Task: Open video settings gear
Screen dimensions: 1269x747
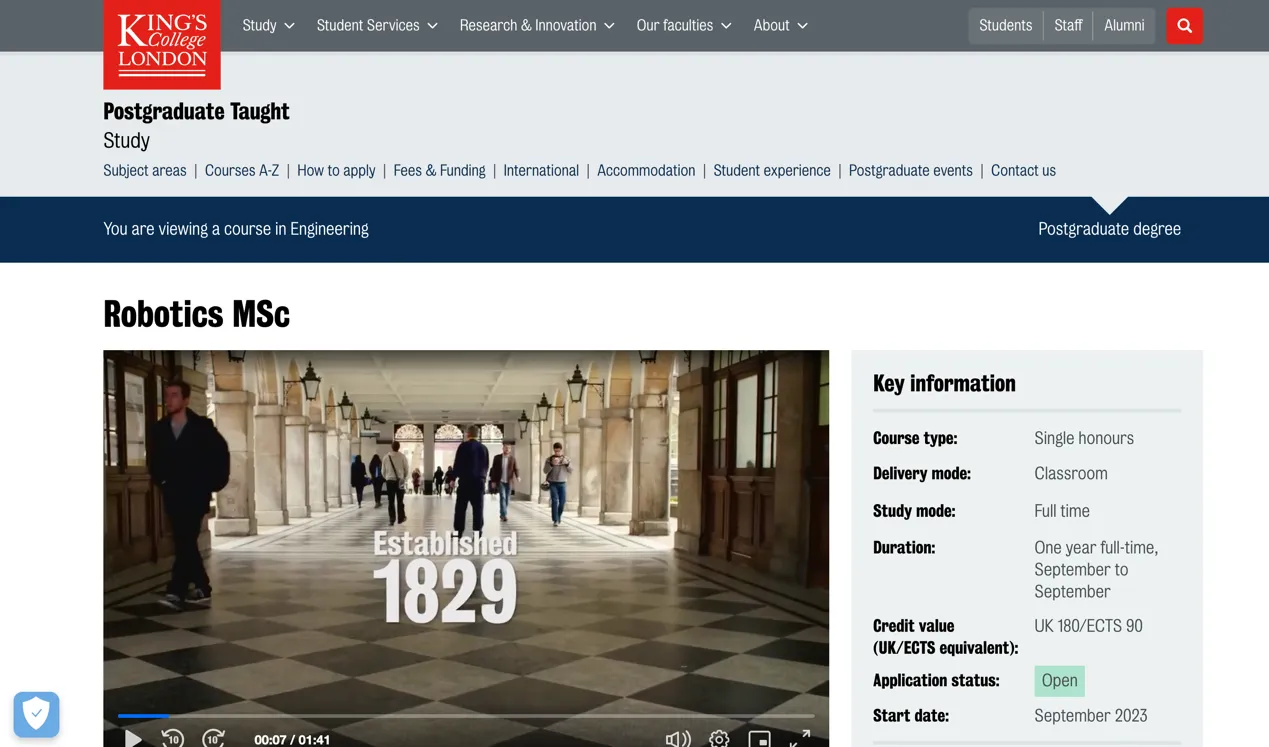Action: click(719, 739)
